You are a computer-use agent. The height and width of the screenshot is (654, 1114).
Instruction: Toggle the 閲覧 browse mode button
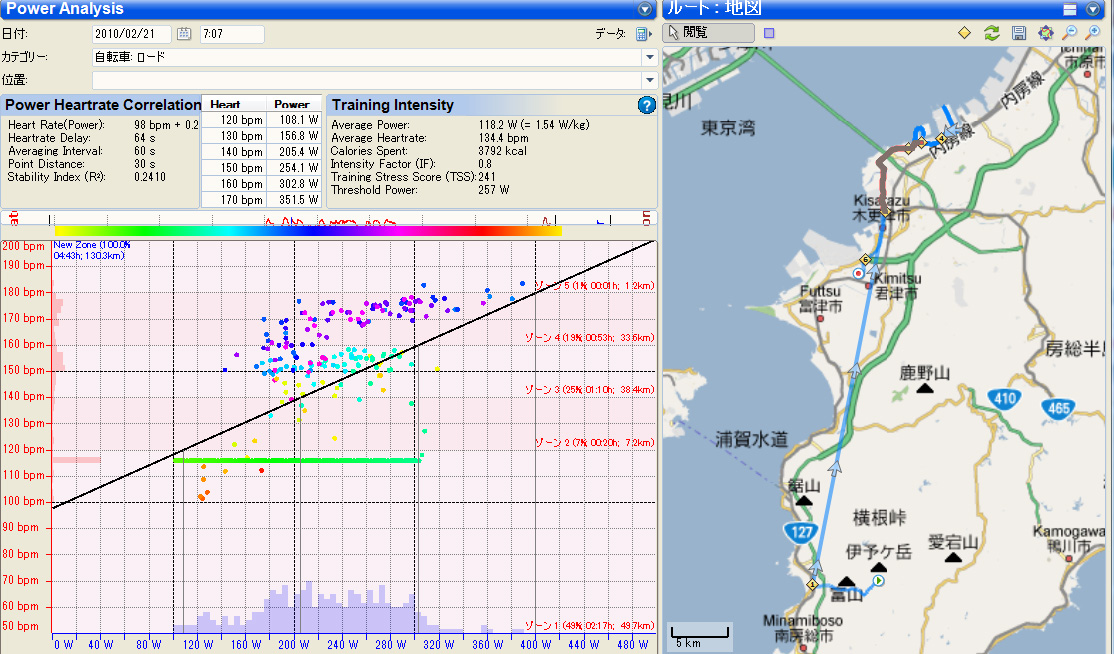click(x=709, y=33)
